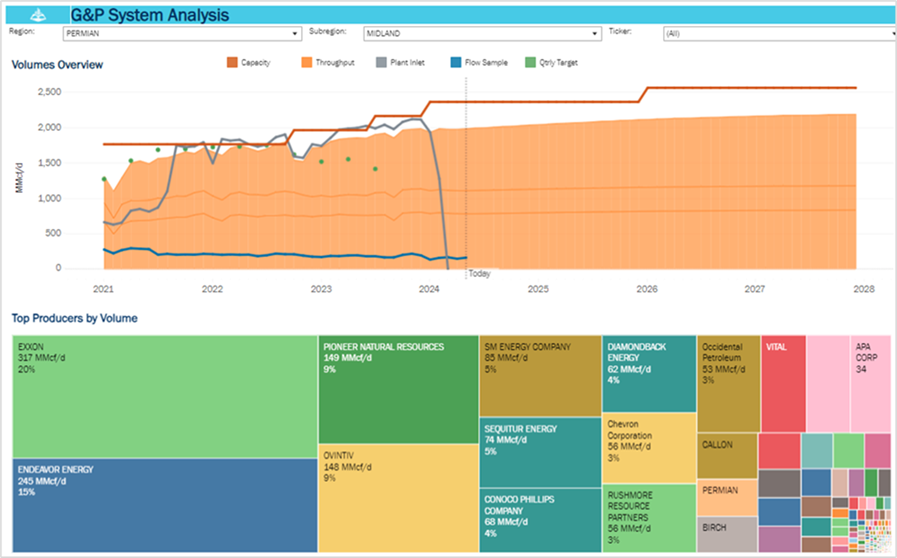Click the 2027 x-axis label
The width and height of the screenshot is (897, 558).
tap(755, 289)
